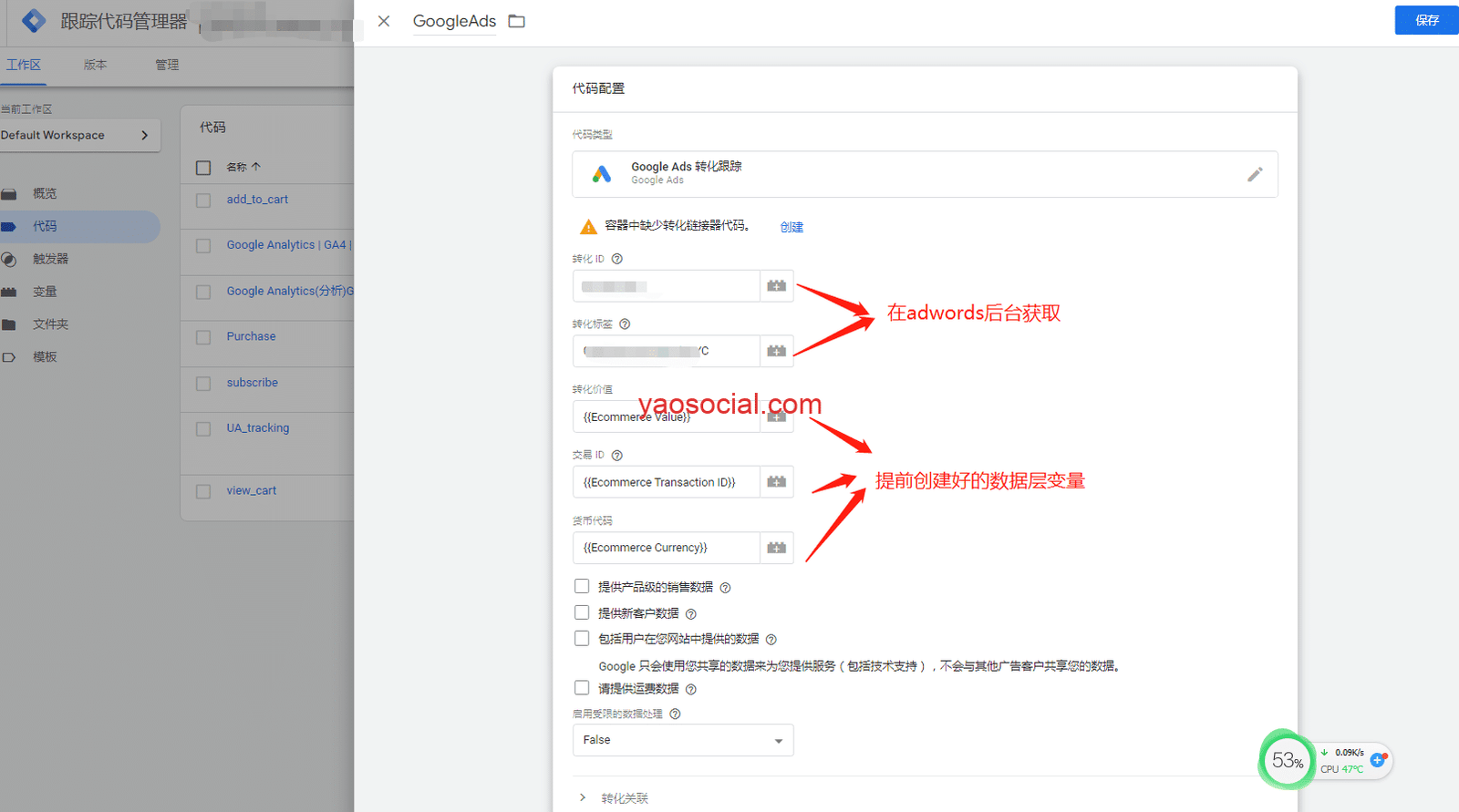Open the 启用受限的数据处理 False dropdown

pos(682,740)
